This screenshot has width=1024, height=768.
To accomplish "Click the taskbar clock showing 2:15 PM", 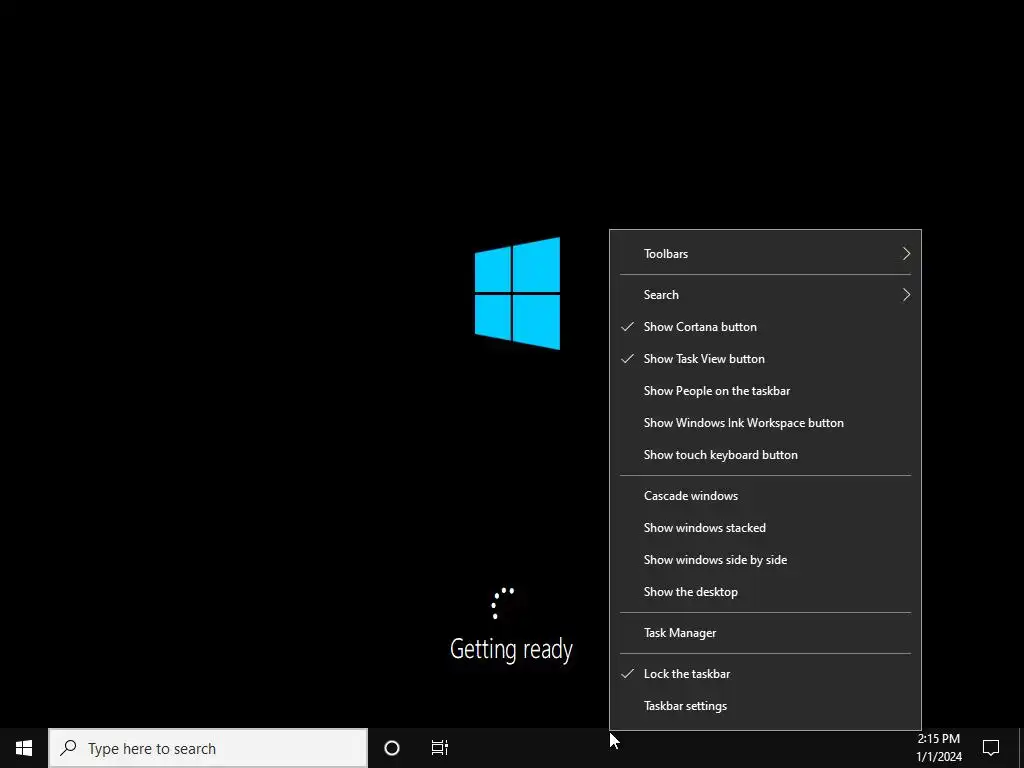I will pos(938,748).
